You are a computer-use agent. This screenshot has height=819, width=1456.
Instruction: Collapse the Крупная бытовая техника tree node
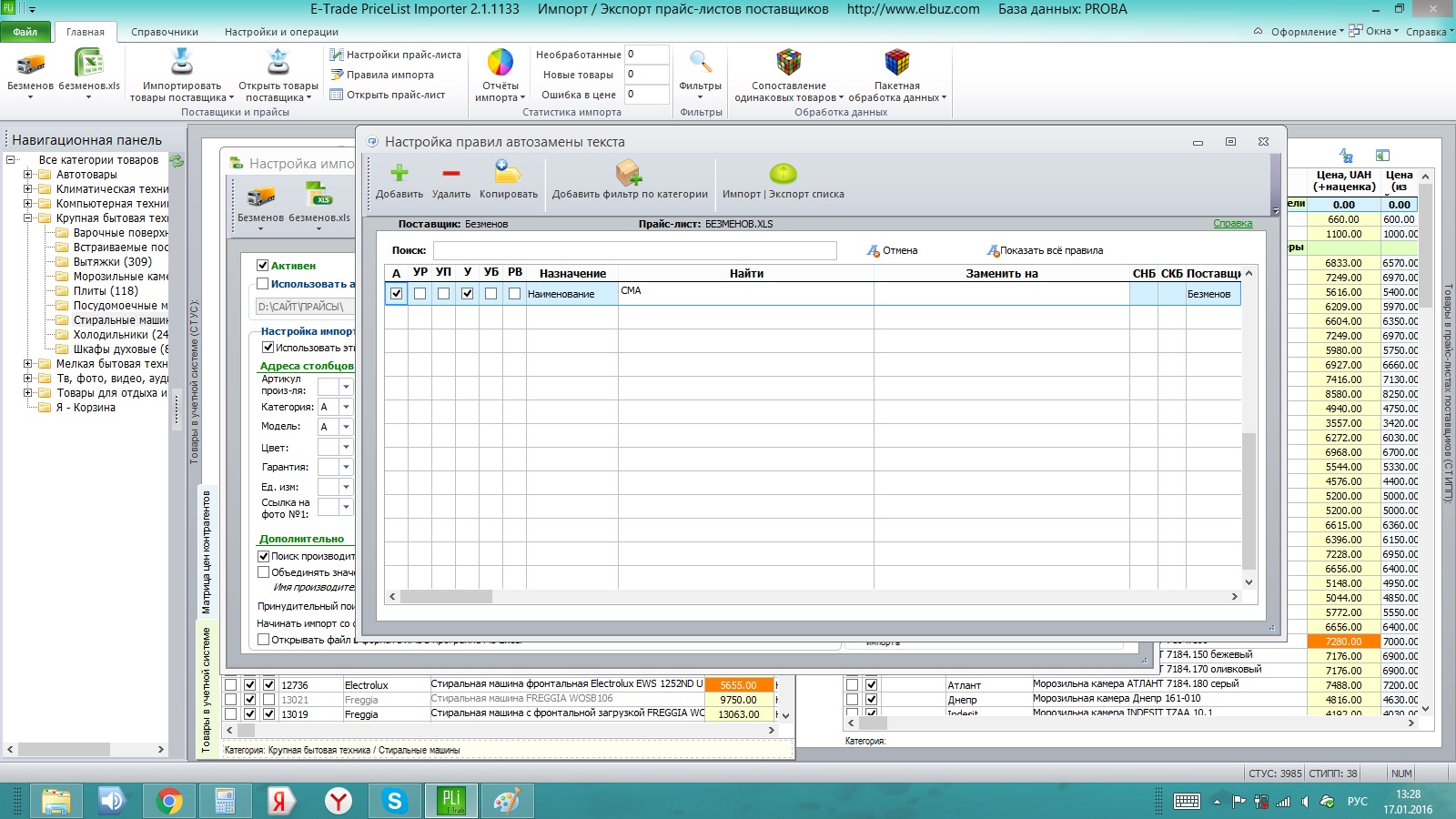27,218
